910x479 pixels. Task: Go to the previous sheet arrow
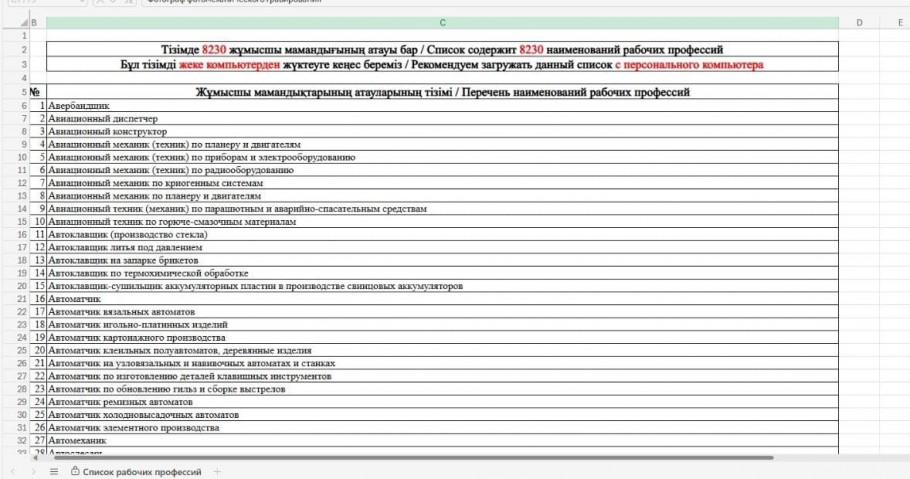[13, 472]
